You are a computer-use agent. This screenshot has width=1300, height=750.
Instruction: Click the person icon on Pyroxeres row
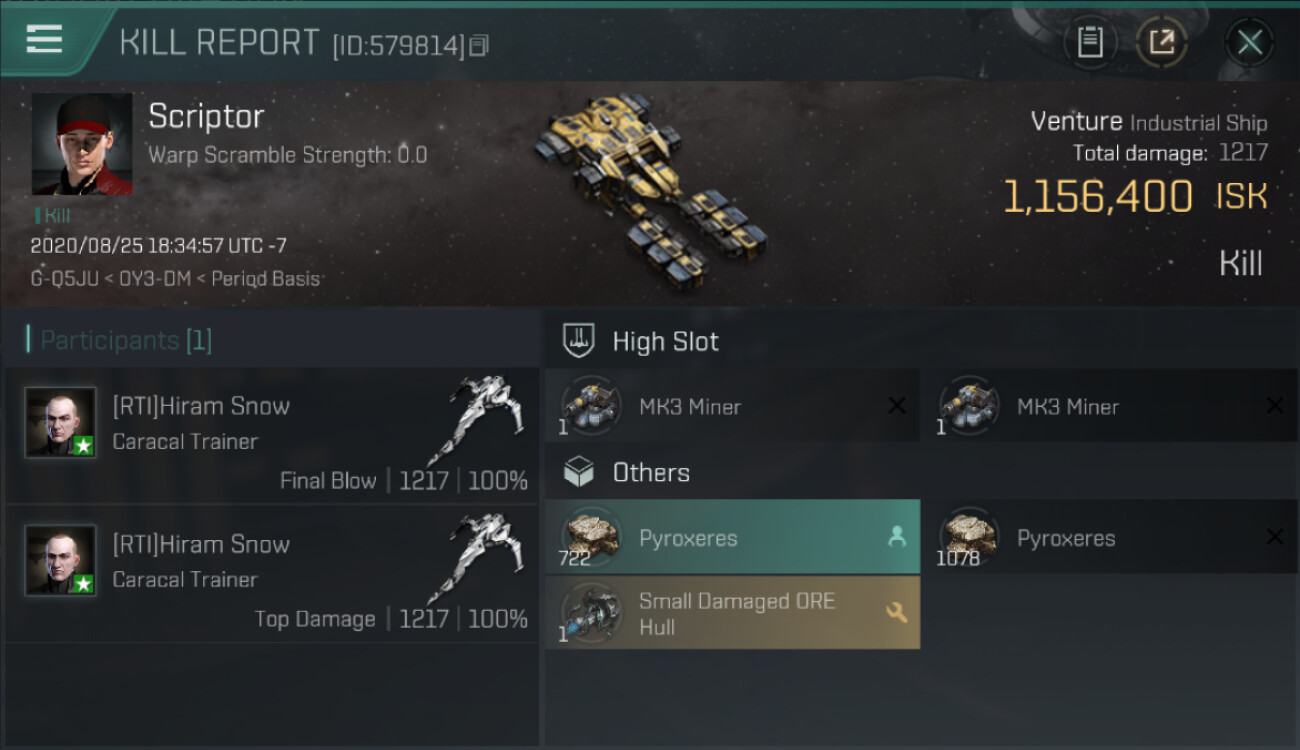coord(896,537)
